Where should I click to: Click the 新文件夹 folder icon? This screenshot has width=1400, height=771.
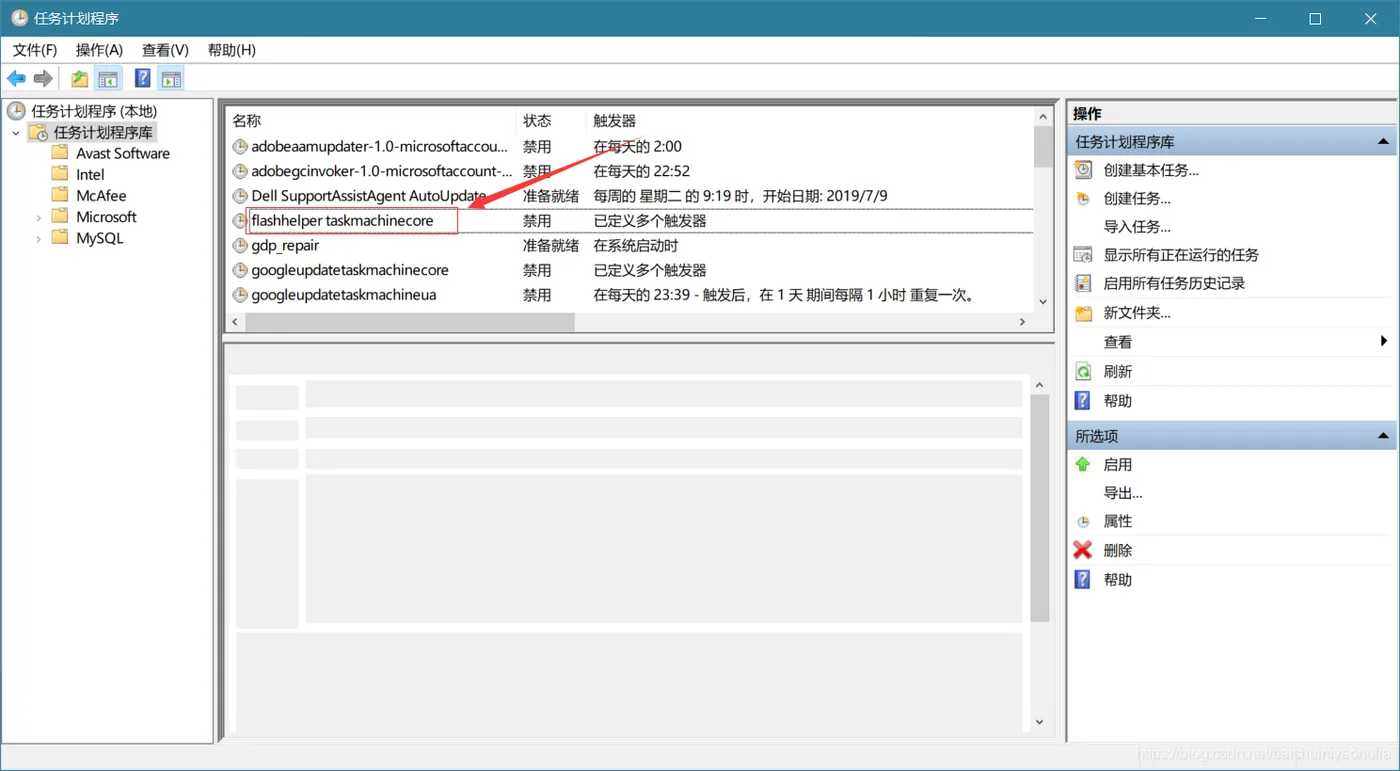(x=1083, y=313)
